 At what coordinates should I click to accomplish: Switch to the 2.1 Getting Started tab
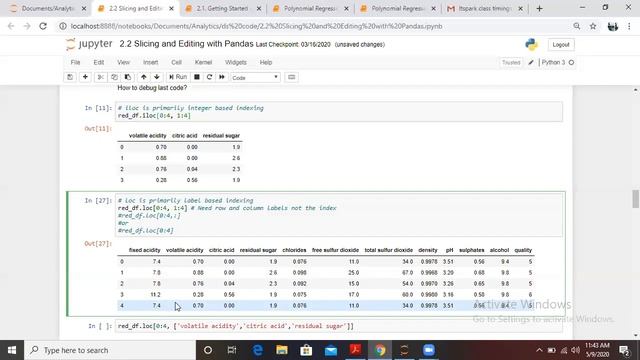coord(222,8)
